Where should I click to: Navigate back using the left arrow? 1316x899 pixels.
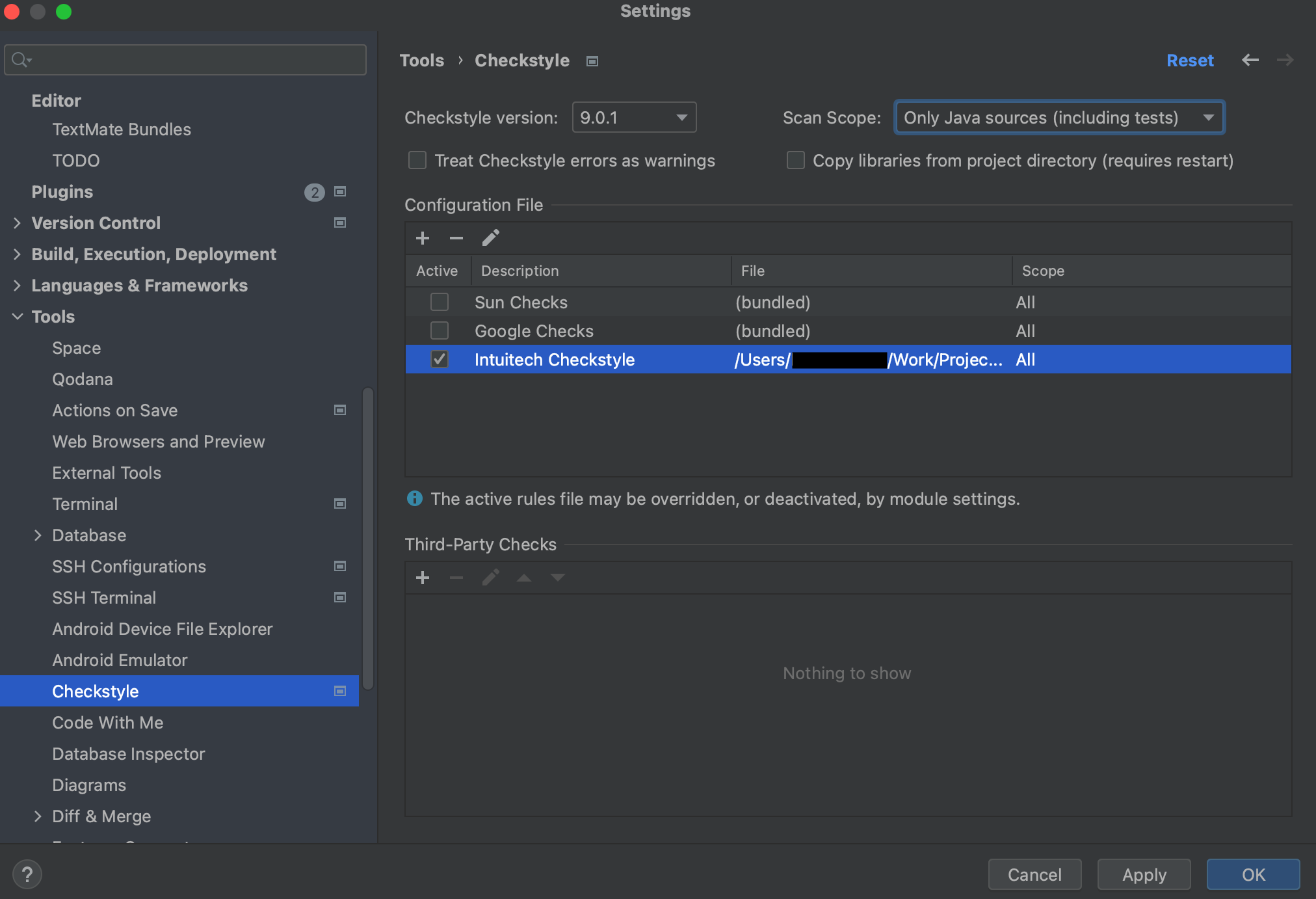pos(1251,60)
